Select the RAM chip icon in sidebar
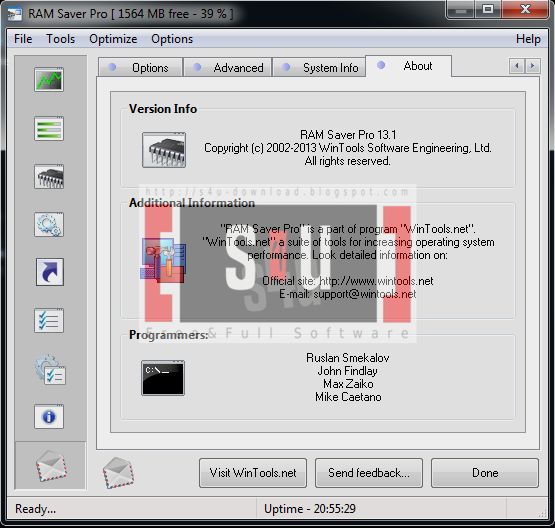555x528 pixels. [x=49, y=176]
